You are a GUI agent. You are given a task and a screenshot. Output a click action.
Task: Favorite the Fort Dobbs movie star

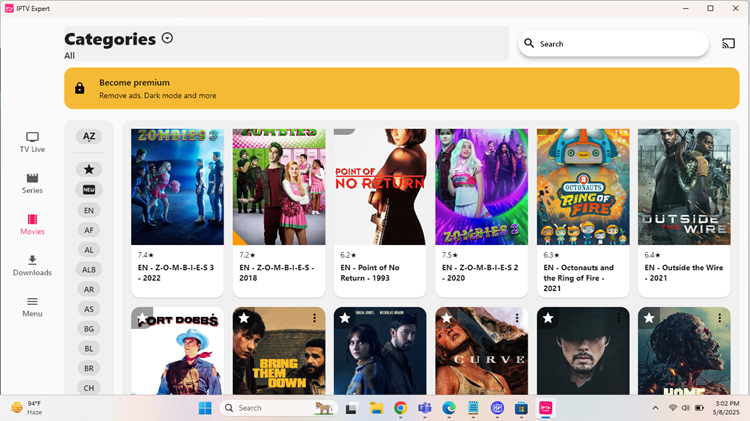click(x=142, y=318)
